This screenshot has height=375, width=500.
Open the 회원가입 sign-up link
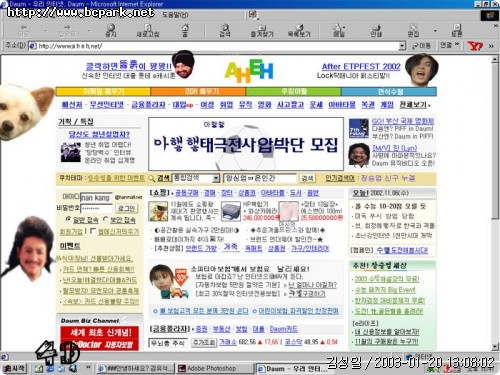(71, 231)
